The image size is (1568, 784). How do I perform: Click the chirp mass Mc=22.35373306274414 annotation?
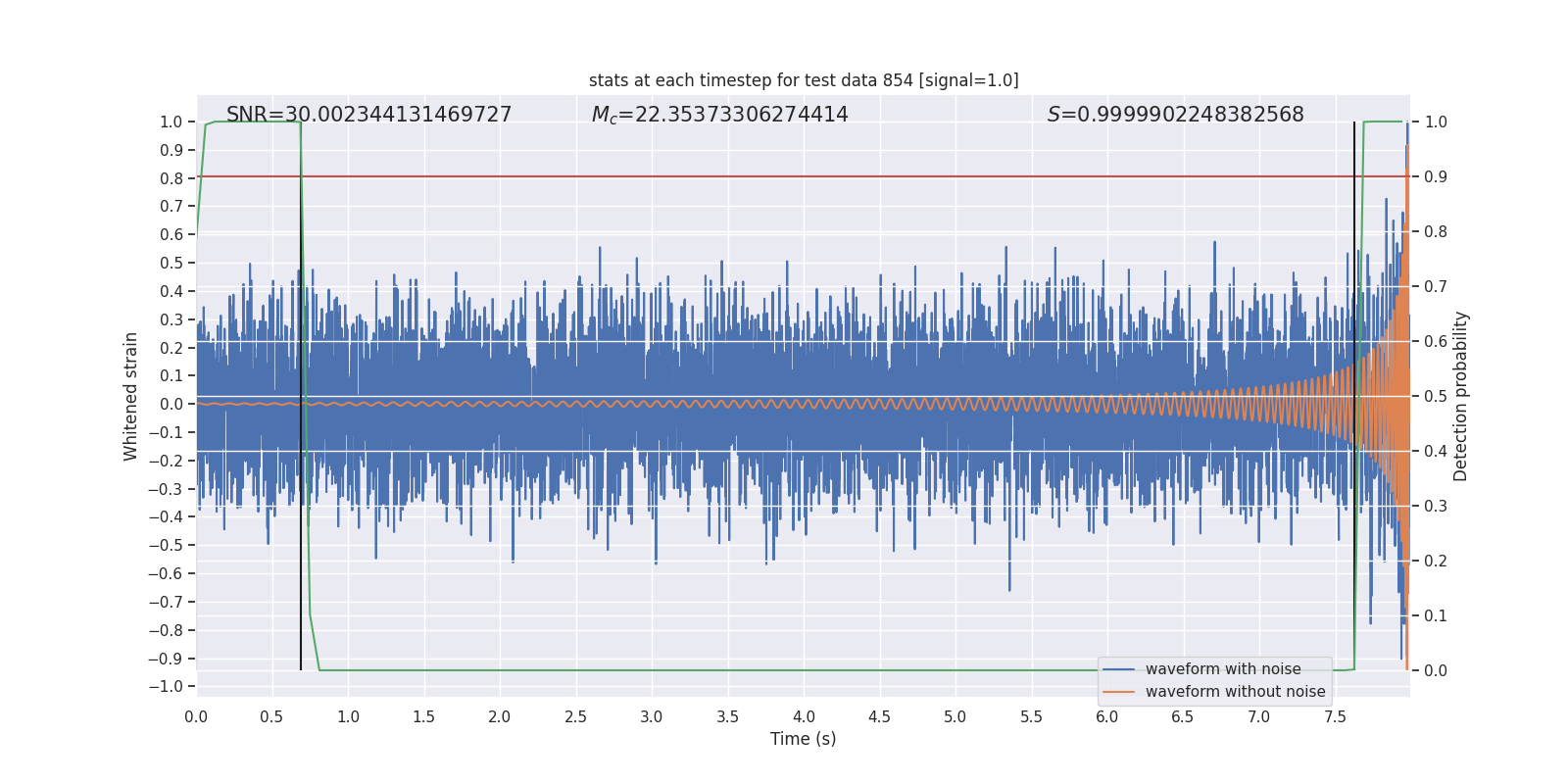[720, 115]
